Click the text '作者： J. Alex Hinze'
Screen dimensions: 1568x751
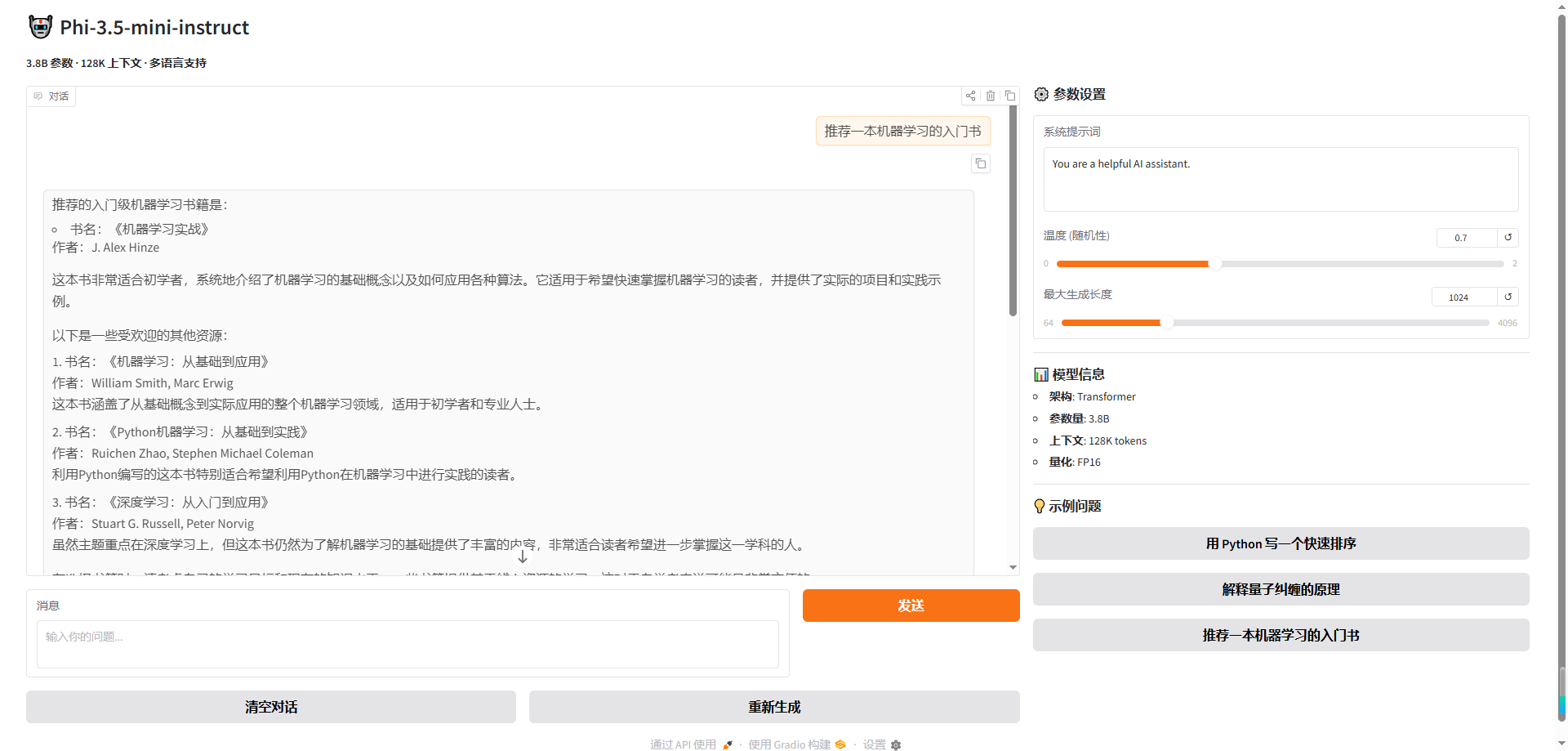coord(105,248)
